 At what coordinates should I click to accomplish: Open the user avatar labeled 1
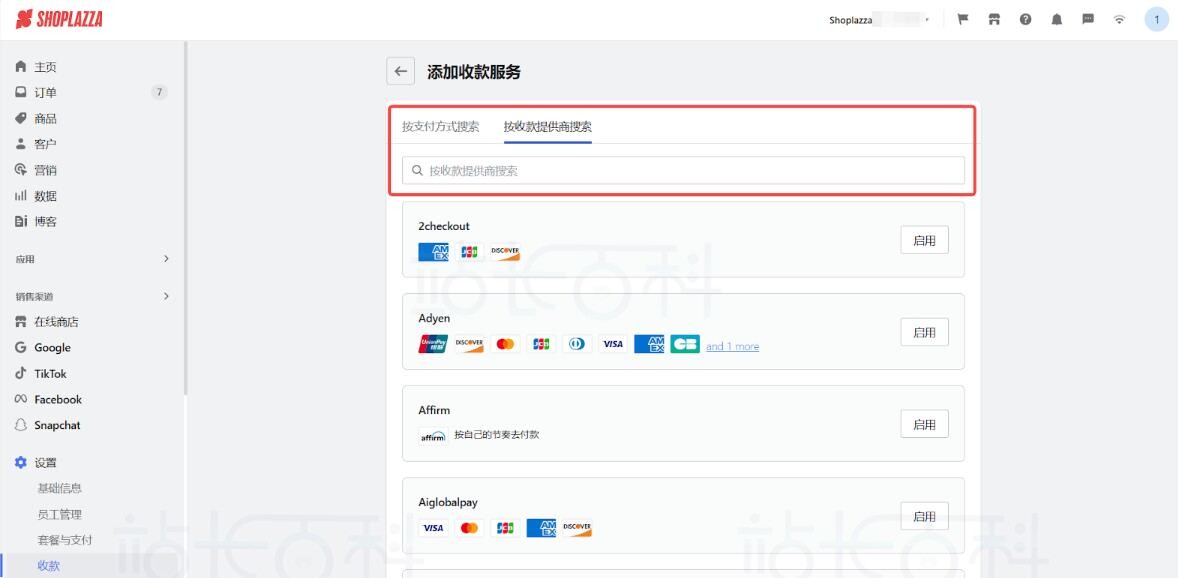(1156, 20)
